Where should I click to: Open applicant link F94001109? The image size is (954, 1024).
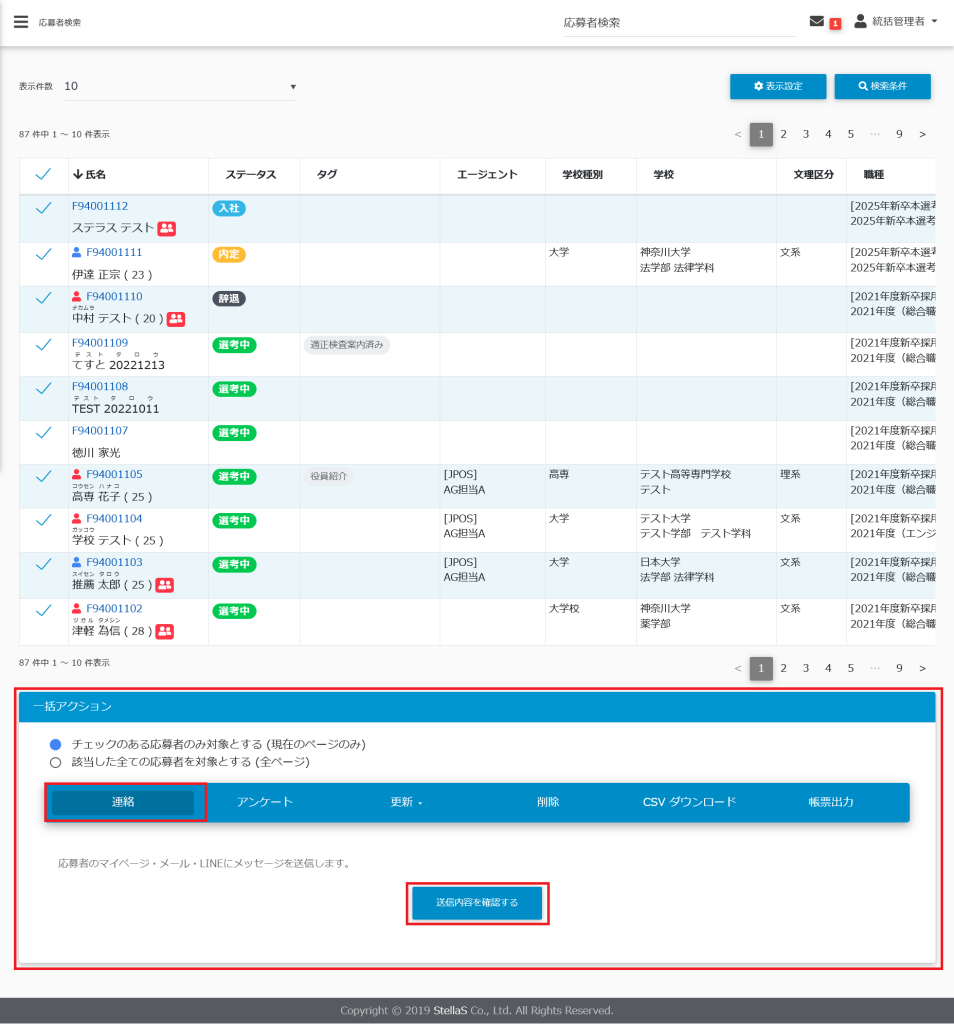click(x=100, y=343)
